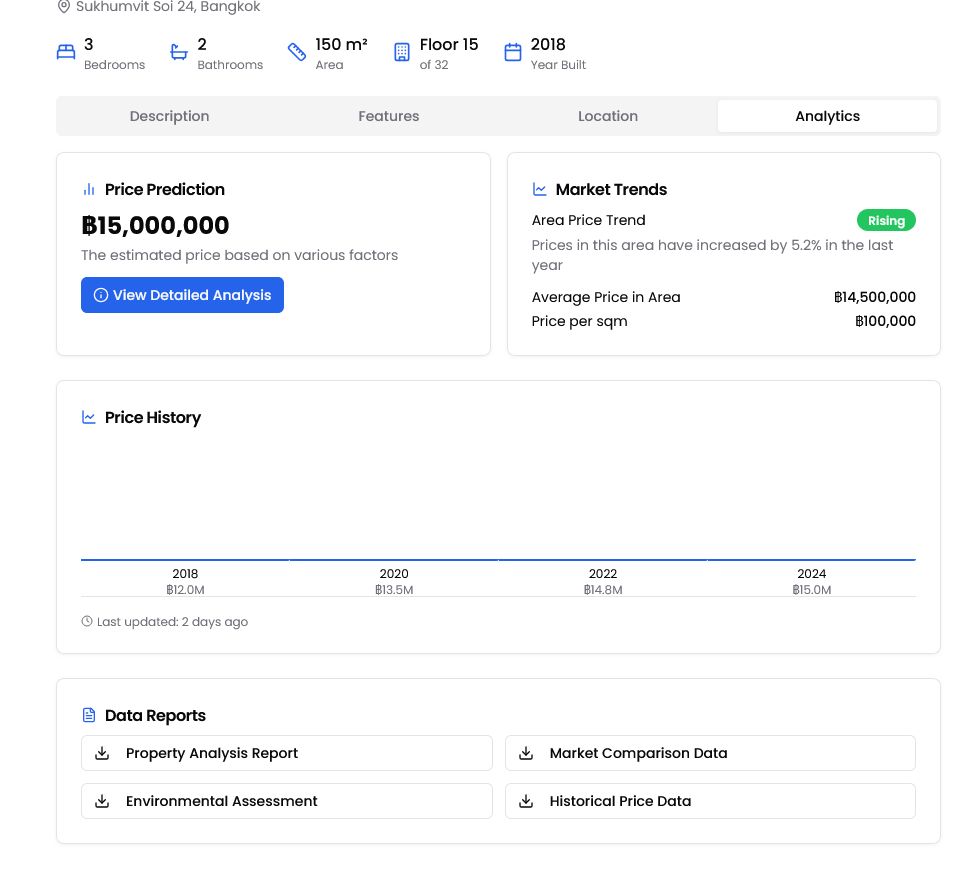Click the bathtub icon next to Bathrooms
This screenshot has width=961, height=871.
pyautogui.click(x=179, y=53)
